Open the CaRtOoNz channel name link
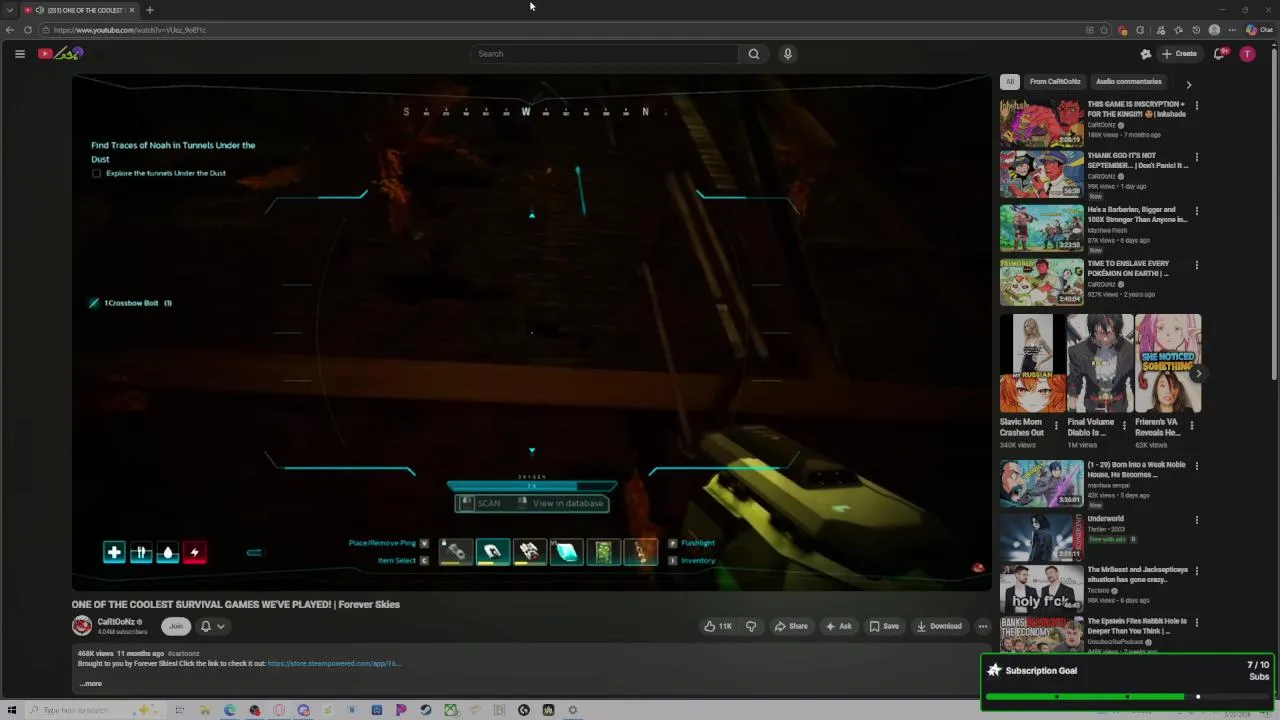1280x720 pixels. point(116,622)
